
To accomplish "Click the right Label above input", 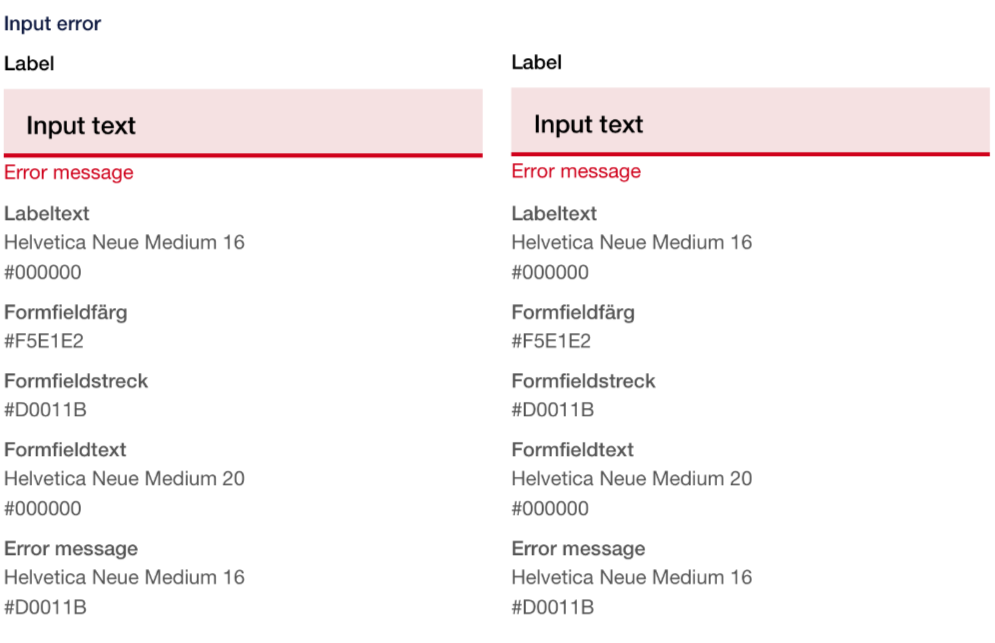I will [x=536, y=62].
